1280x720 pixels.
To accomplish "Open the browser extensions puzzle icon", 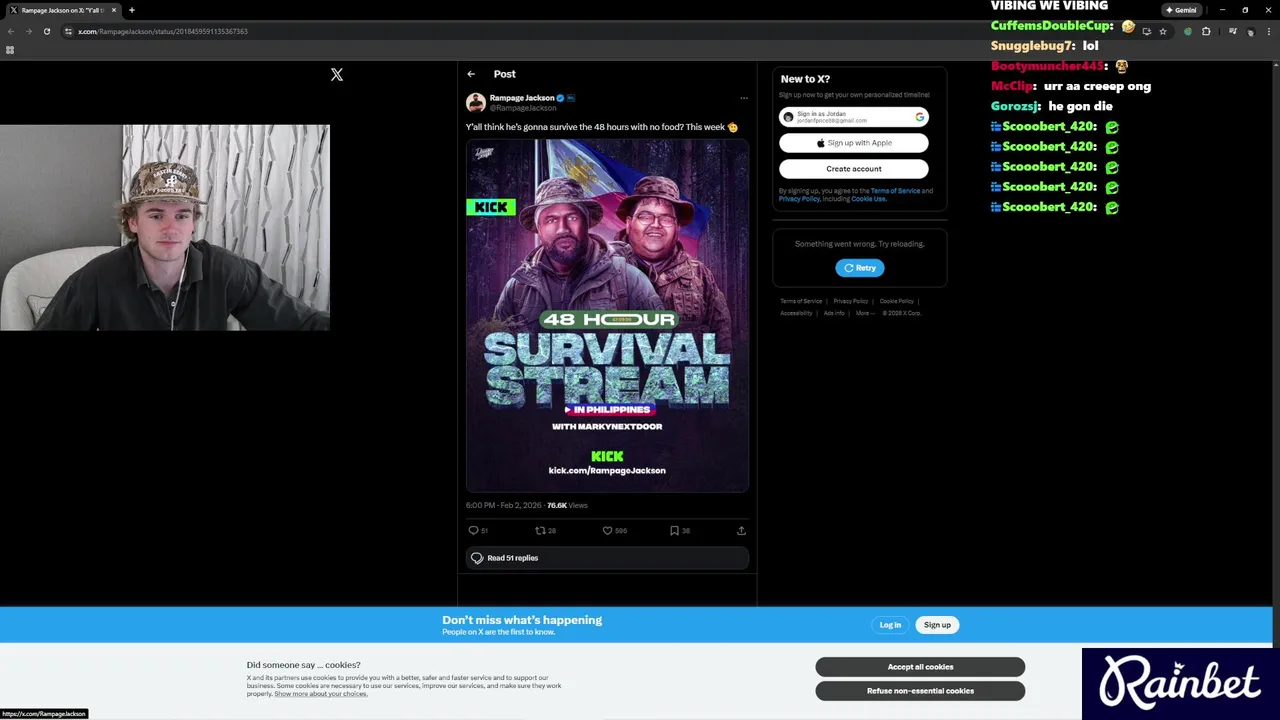I will (1206, 31).
